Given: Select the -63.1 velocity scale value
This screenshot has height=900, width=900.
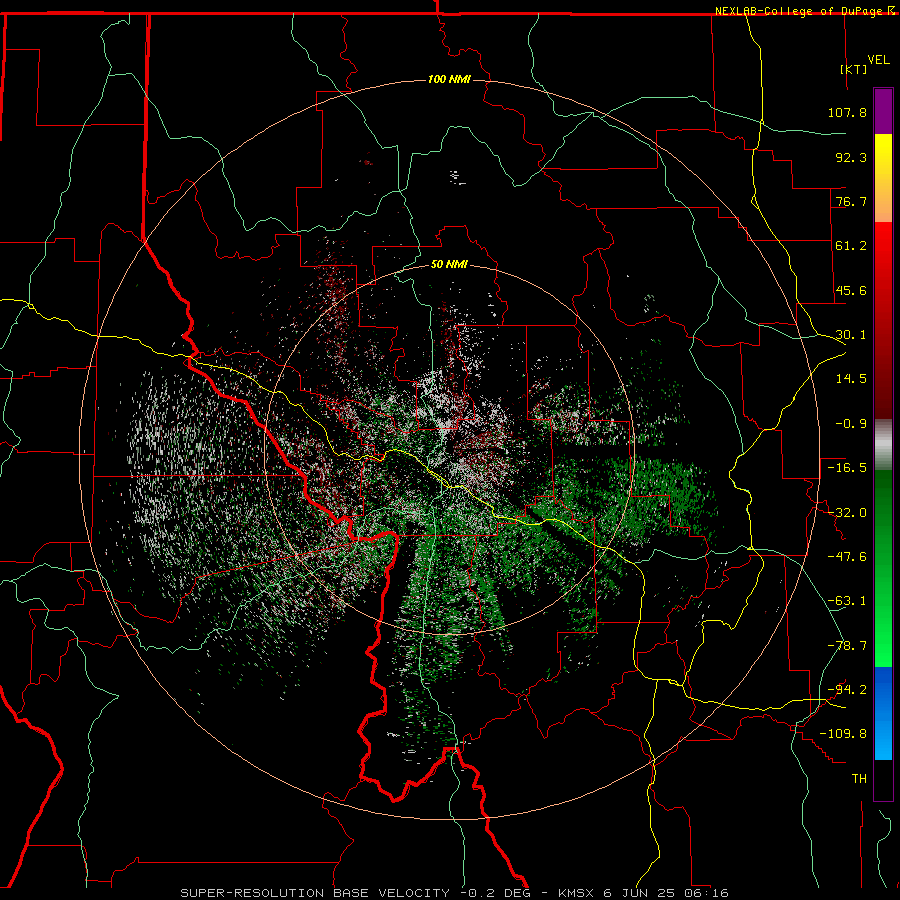Looking at the screenshot, I should coord(847,601).
